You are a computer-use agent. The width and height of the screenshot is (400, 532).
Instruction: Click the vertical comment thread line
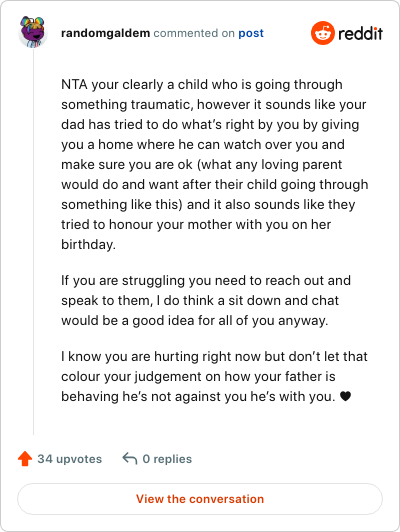click(x=33, y=242)
